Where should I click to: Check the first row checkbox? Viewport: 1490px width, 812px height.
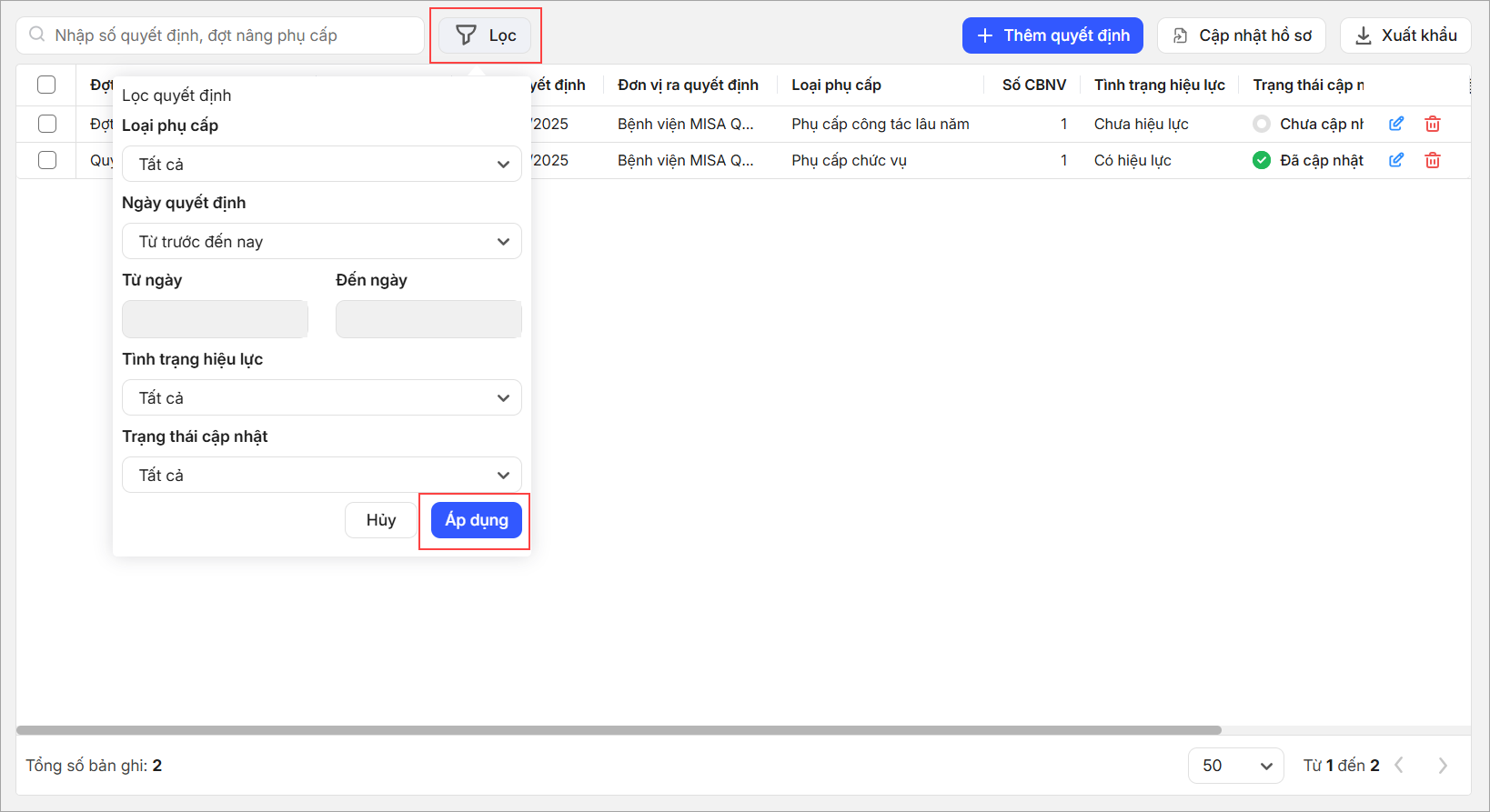47,124
